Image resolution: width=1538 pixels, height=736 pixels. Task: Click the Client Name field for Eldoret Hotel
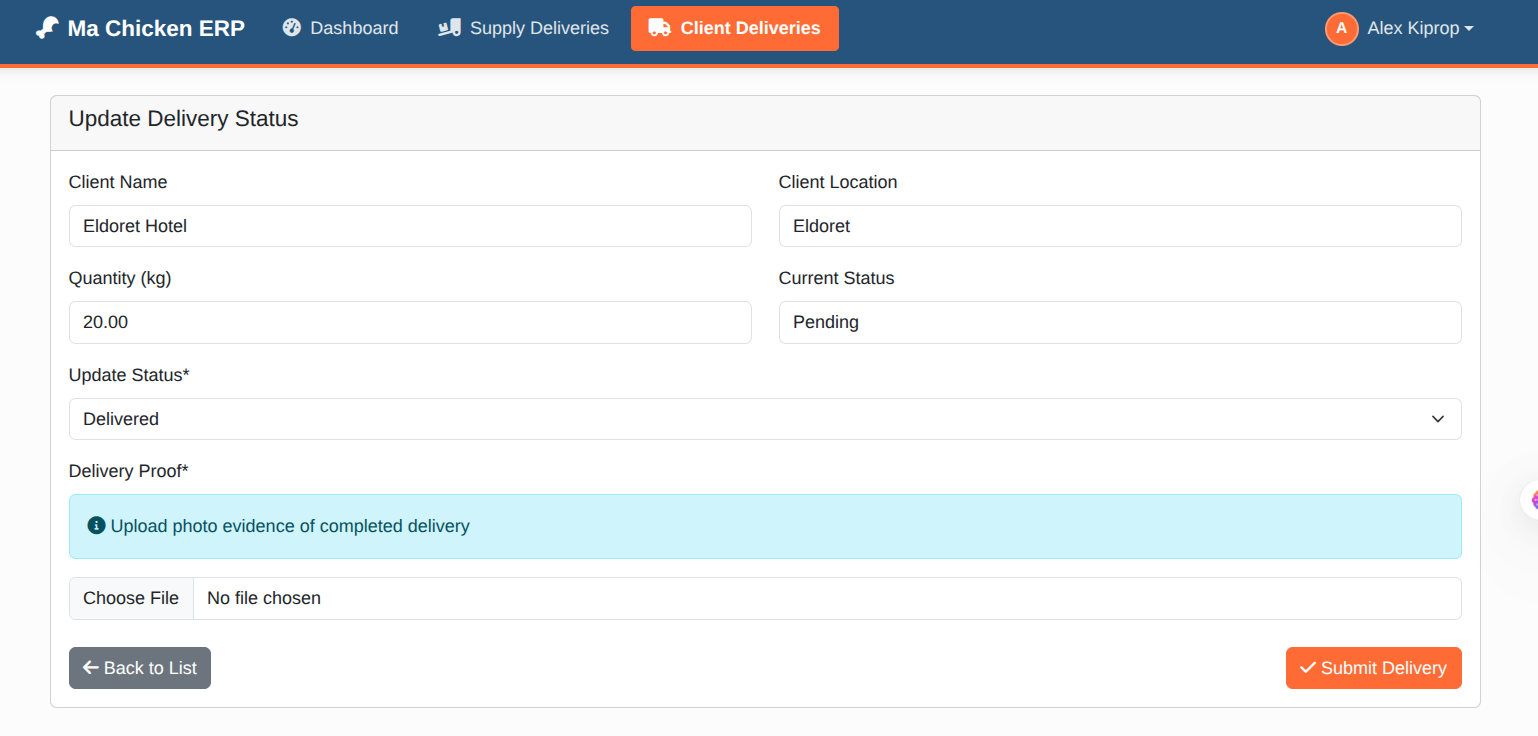(x=410, y=226)
